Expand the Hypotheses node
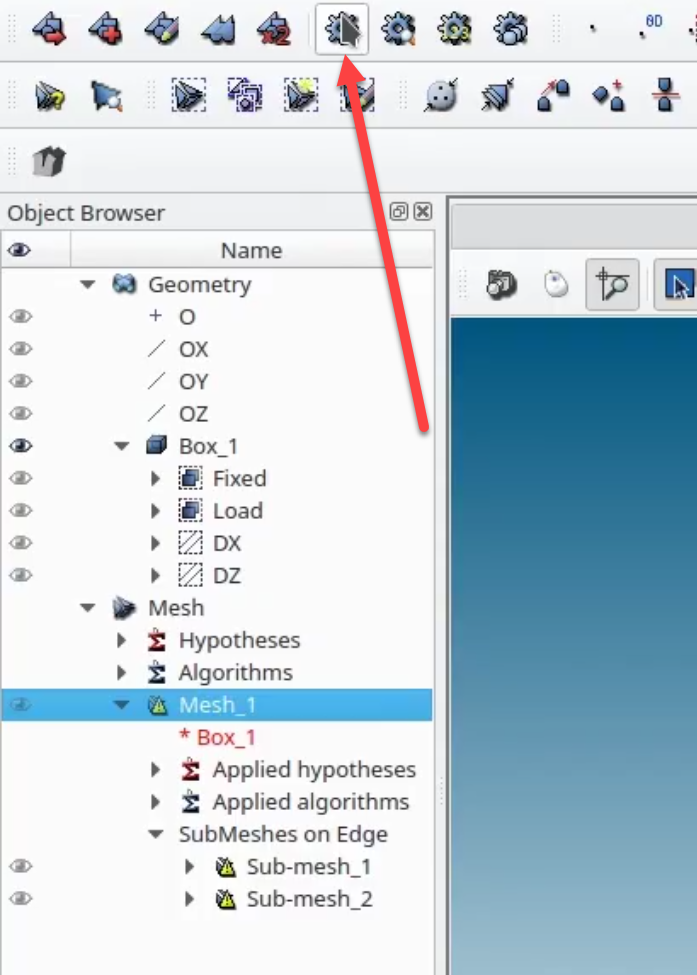The height and width of the screenshot is (975, 697). tap(122, 640)
